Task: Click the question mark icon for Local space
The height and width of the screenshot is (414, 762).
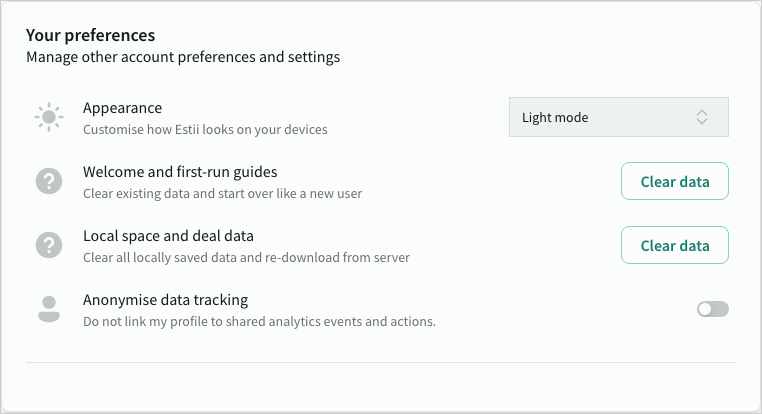Action: click(49, 245)
